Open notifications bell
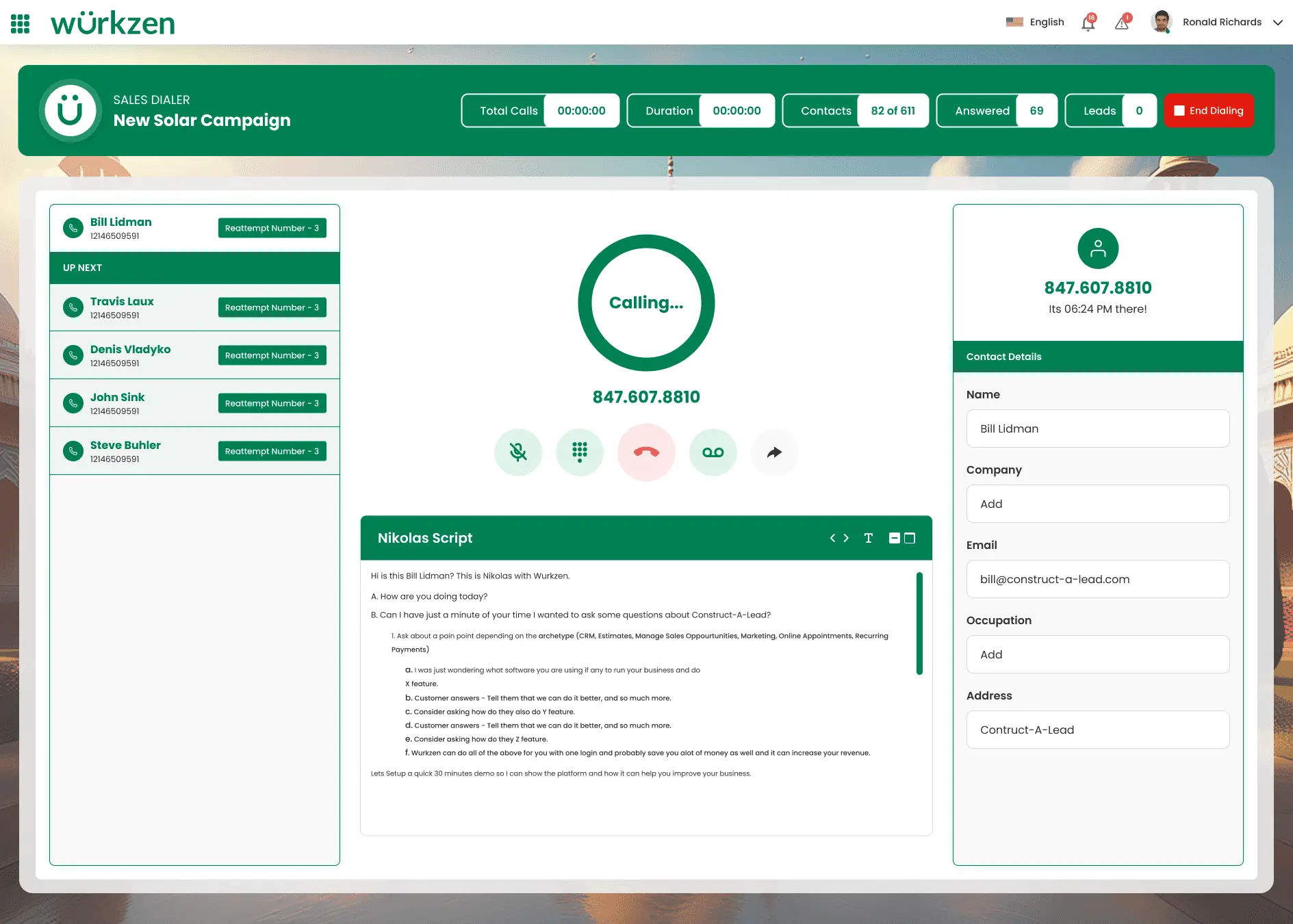Screen dimensions: 1293x924 click(1088, 23)
